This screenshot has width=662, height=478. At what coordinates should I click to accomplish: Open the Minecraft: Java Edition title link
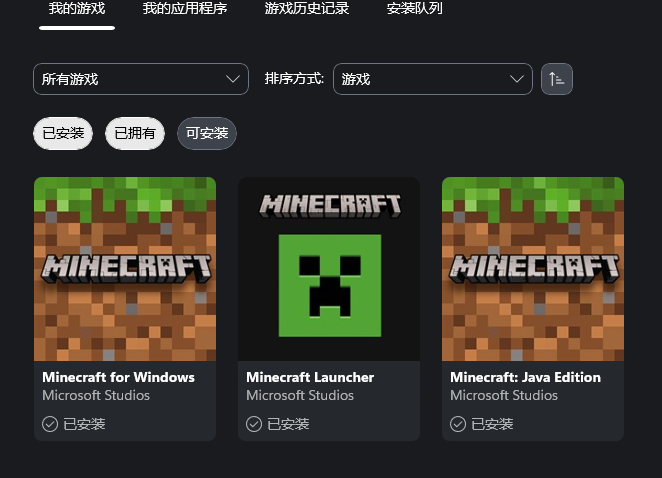(x=525, y=377)
